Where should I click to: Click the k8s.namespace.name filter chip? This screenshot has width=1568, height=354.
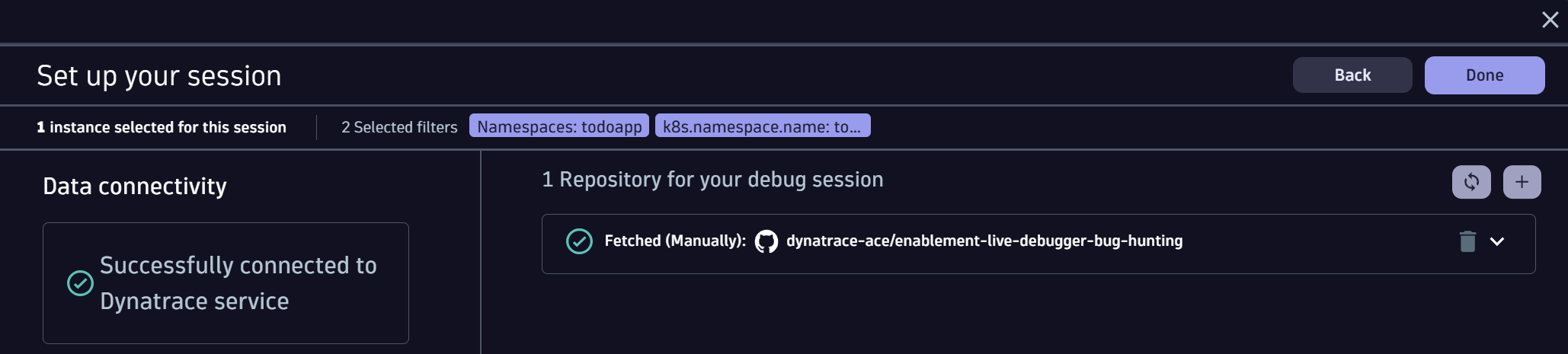tap(762, 126)
